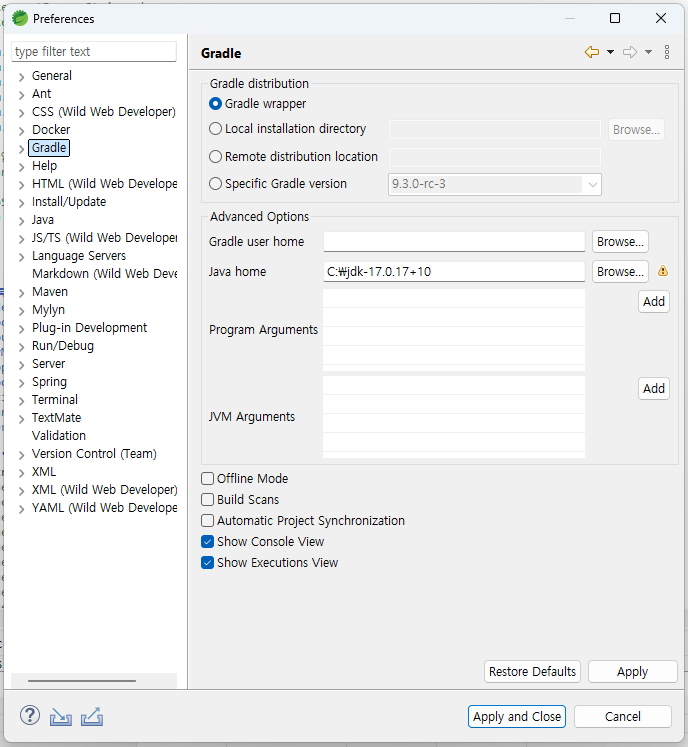Image resolution: width=688 pixels, height=747 pixels.
Task: Select CSS (Wild Web Developer) page
Action: click(103, 111)
